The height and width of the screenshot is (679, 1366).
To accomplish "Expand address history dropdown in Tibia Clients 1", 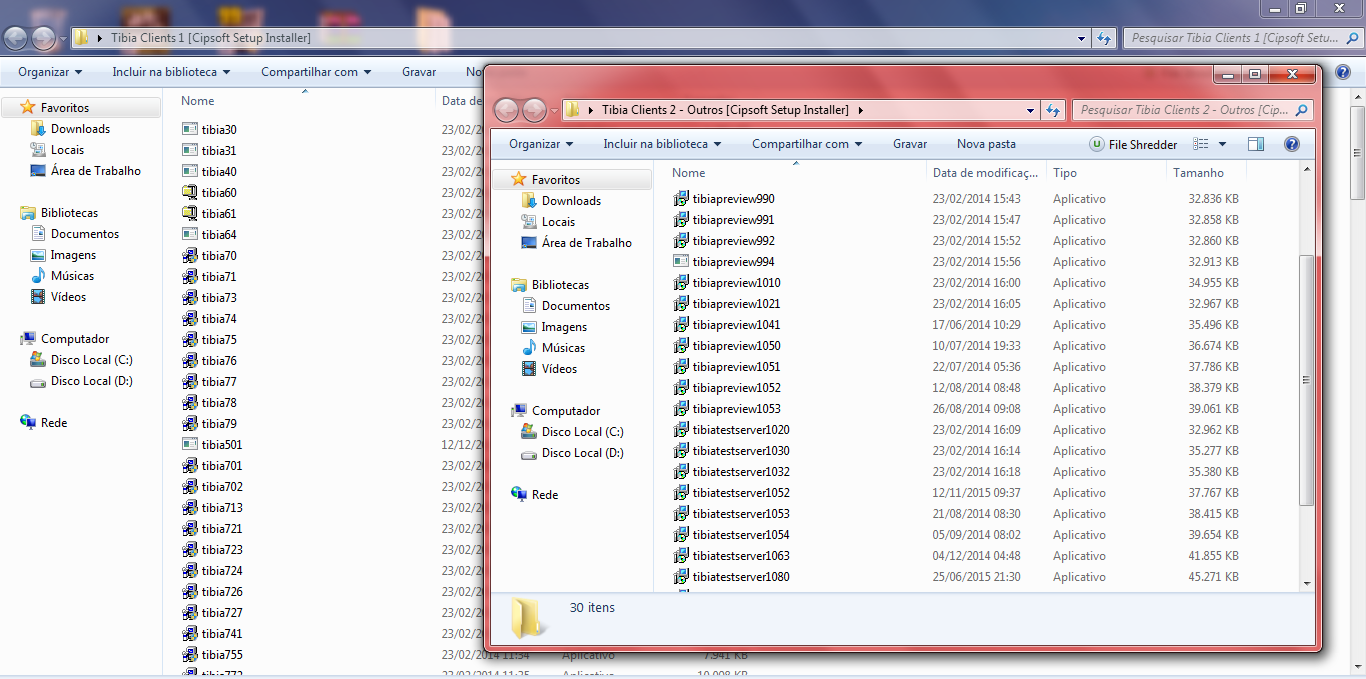I will coord(1081,38).
